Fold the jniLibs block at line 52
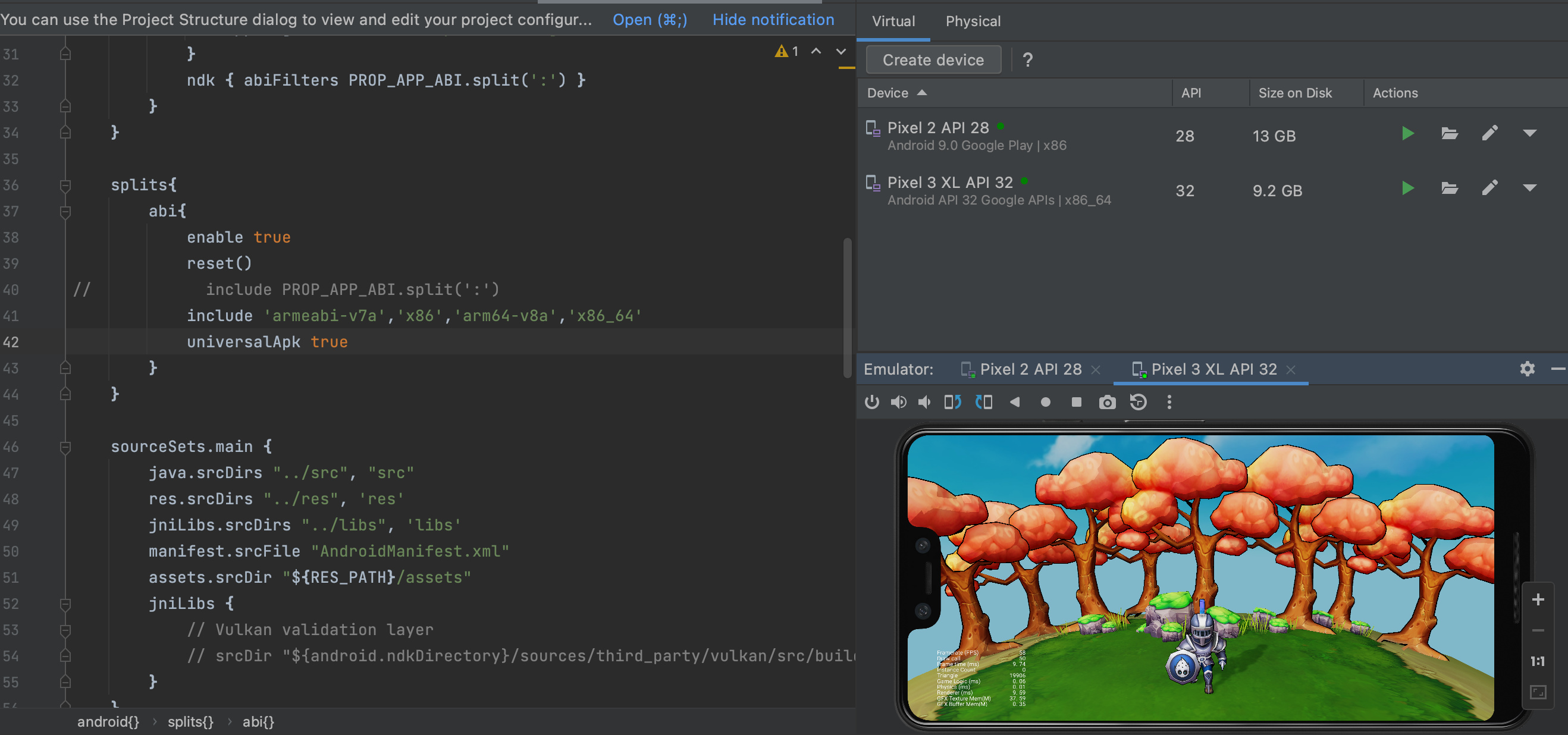1568x735 pixels. click(65, 604)
